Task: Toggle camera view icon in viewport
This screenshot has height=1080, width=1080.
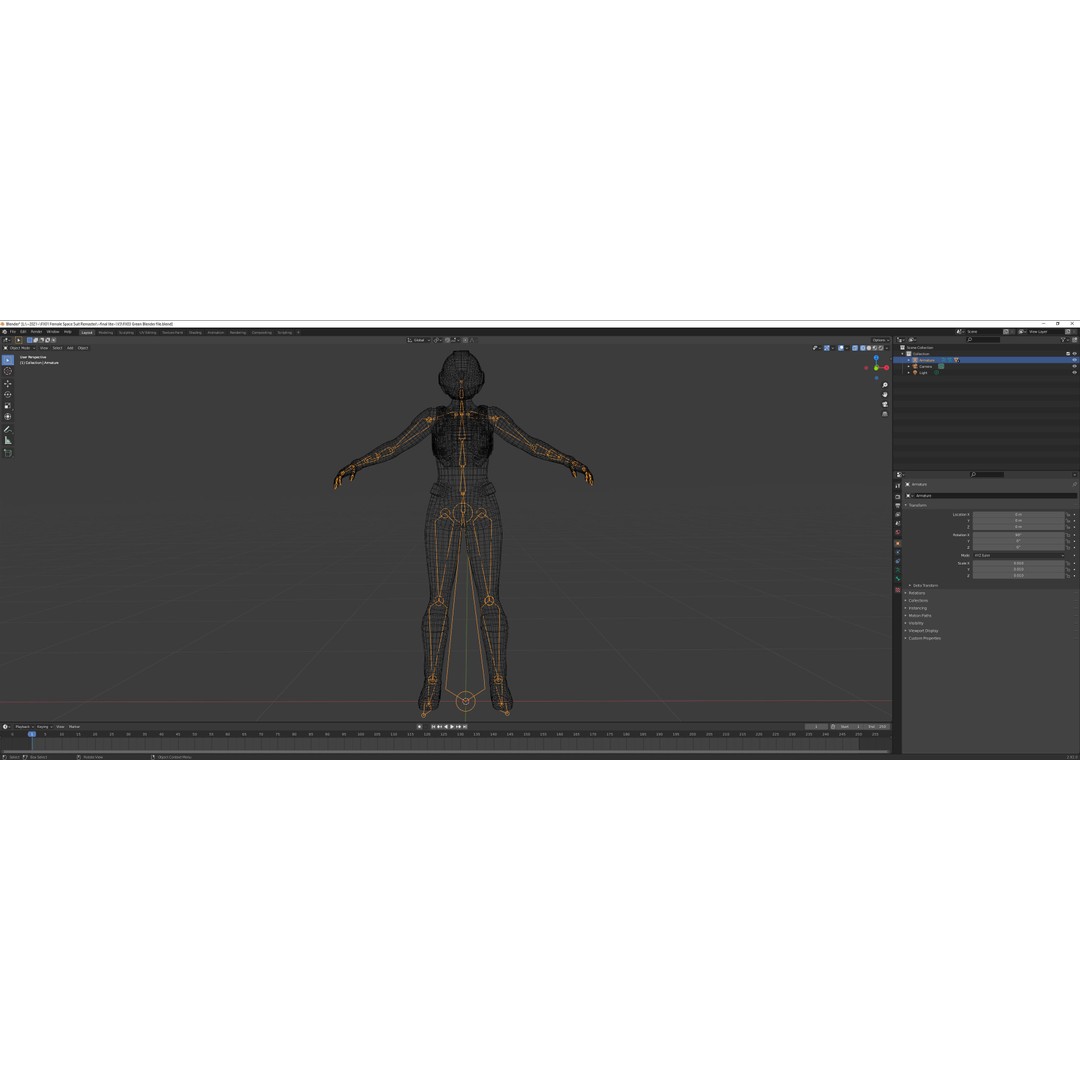Action: pos(885,404)
